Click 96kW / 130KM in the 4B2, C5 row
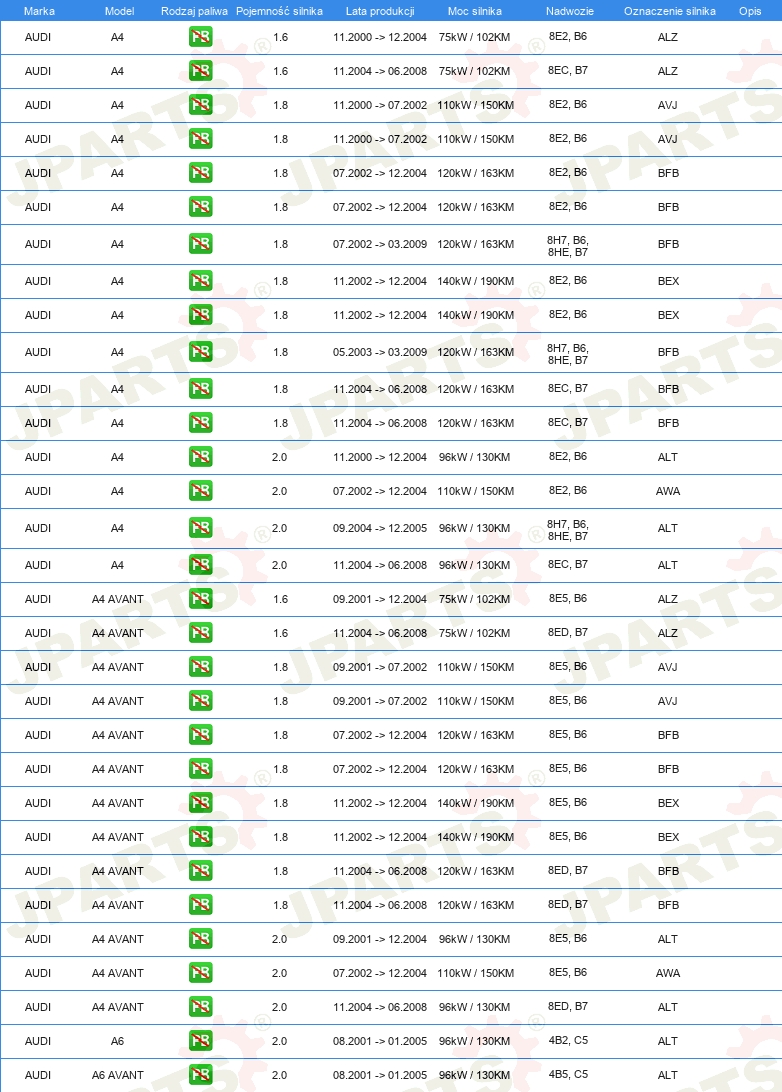782x1092 pixels. (x=474, y=1041)
